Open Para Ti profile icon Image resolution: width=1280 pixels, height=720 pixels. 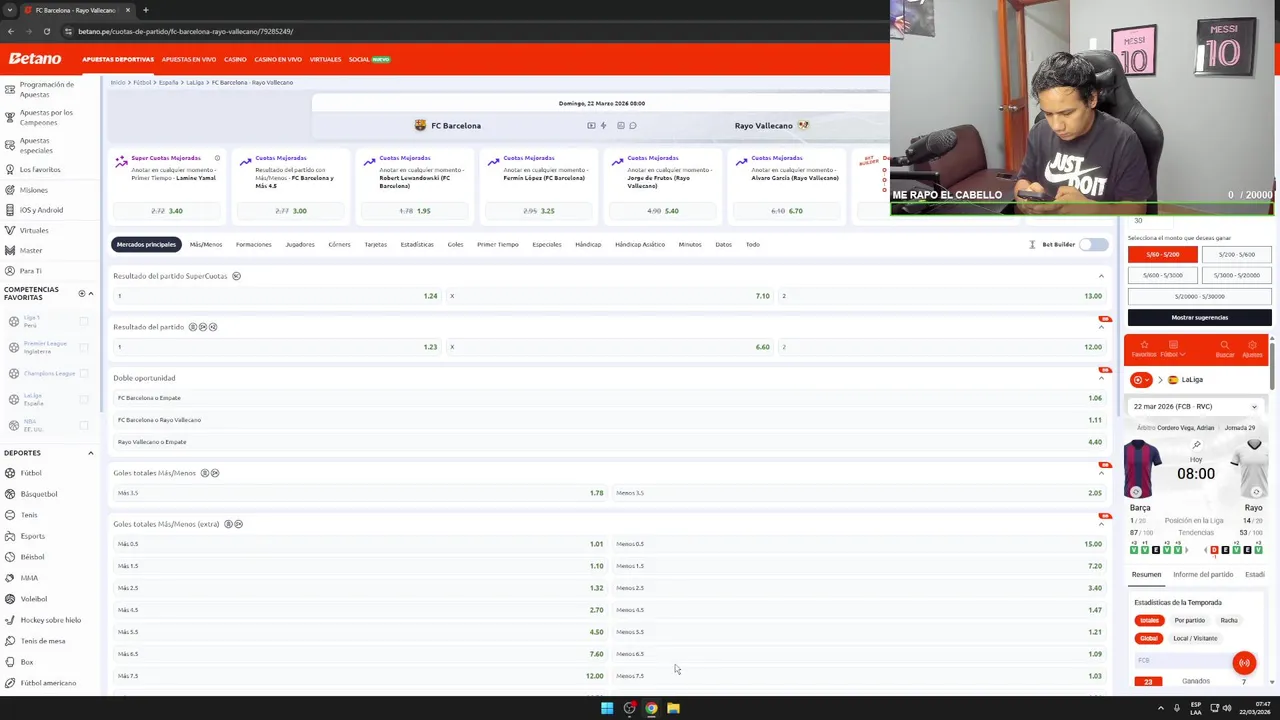coord(10,271)
